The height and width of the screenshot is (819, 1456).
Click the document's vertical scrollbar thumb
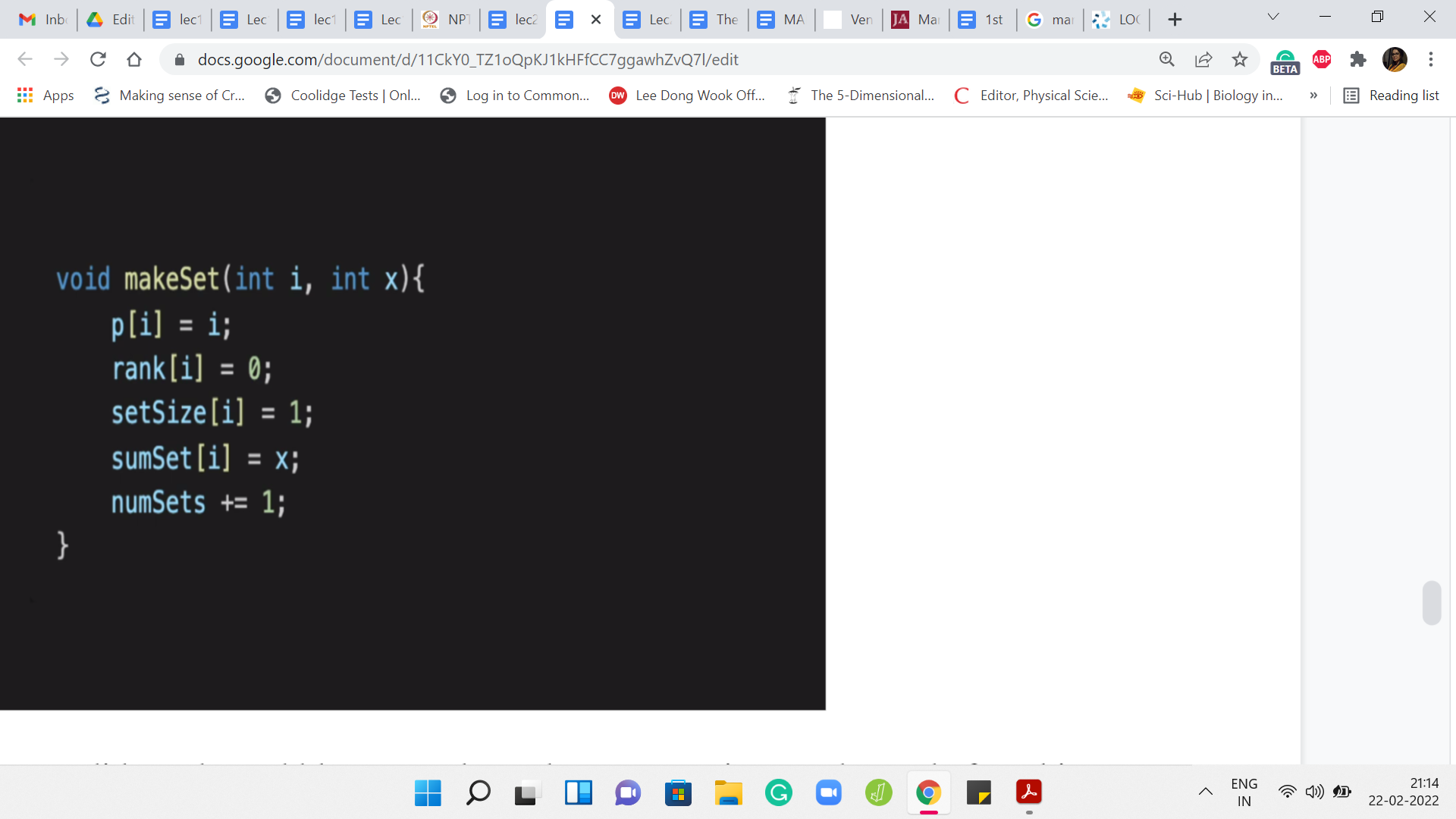tap(1431, 603)
